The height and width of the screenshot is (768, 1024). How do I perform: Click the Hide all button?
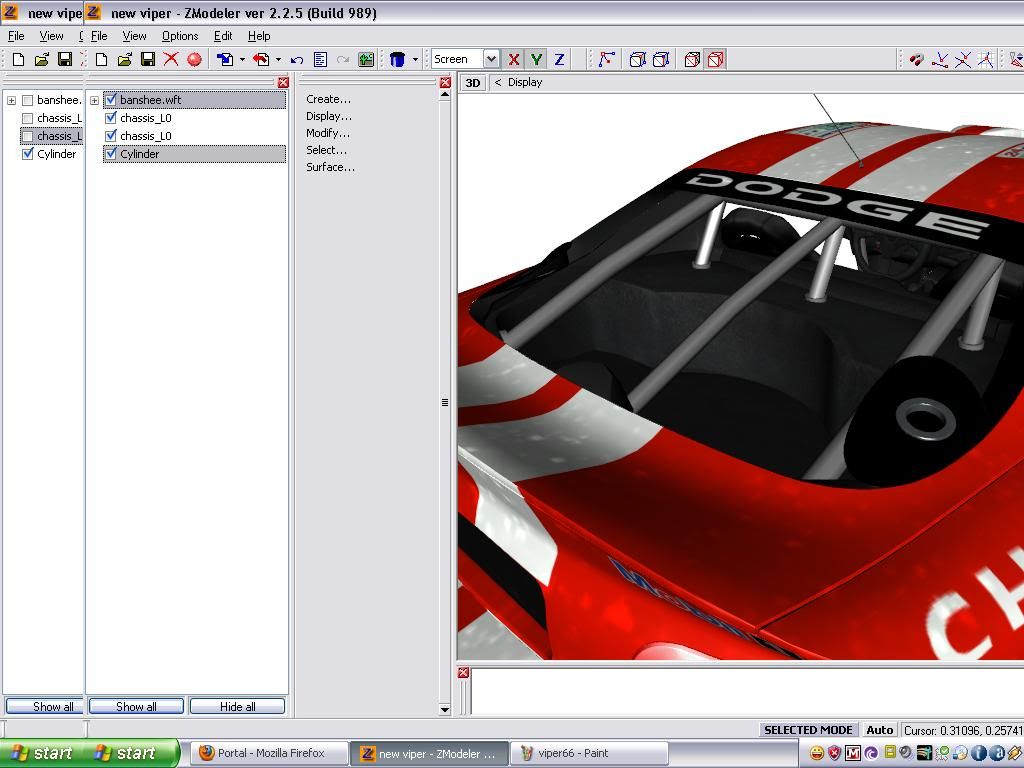[x=237, y=706]
